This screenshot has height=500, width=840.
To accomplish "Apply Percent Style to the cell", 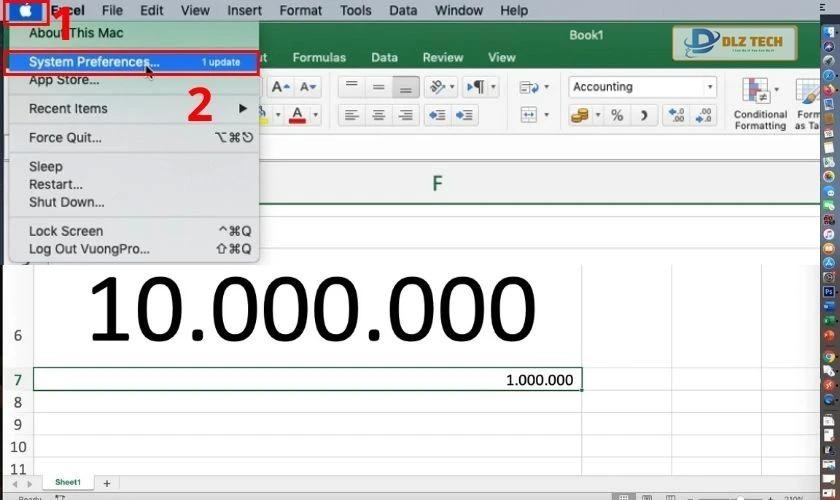I will tap(617, 115).
